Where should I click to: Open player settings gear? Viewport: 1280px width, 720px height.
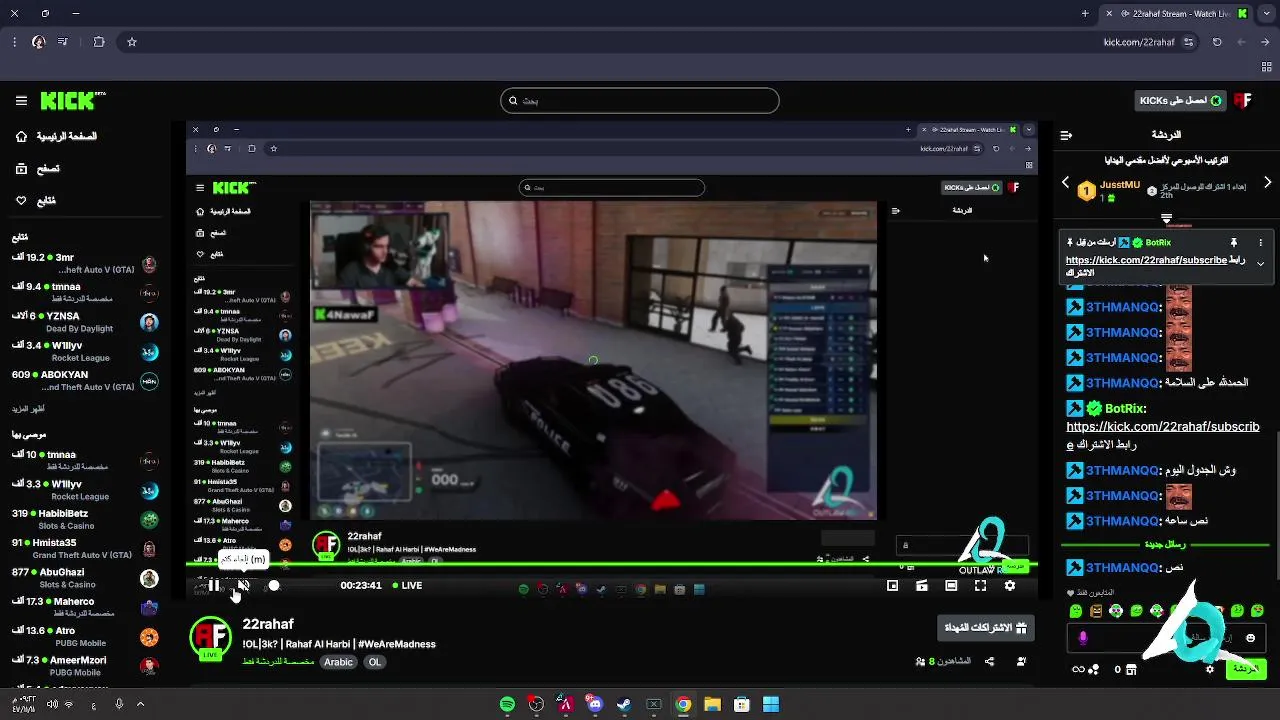(1010, 586)
